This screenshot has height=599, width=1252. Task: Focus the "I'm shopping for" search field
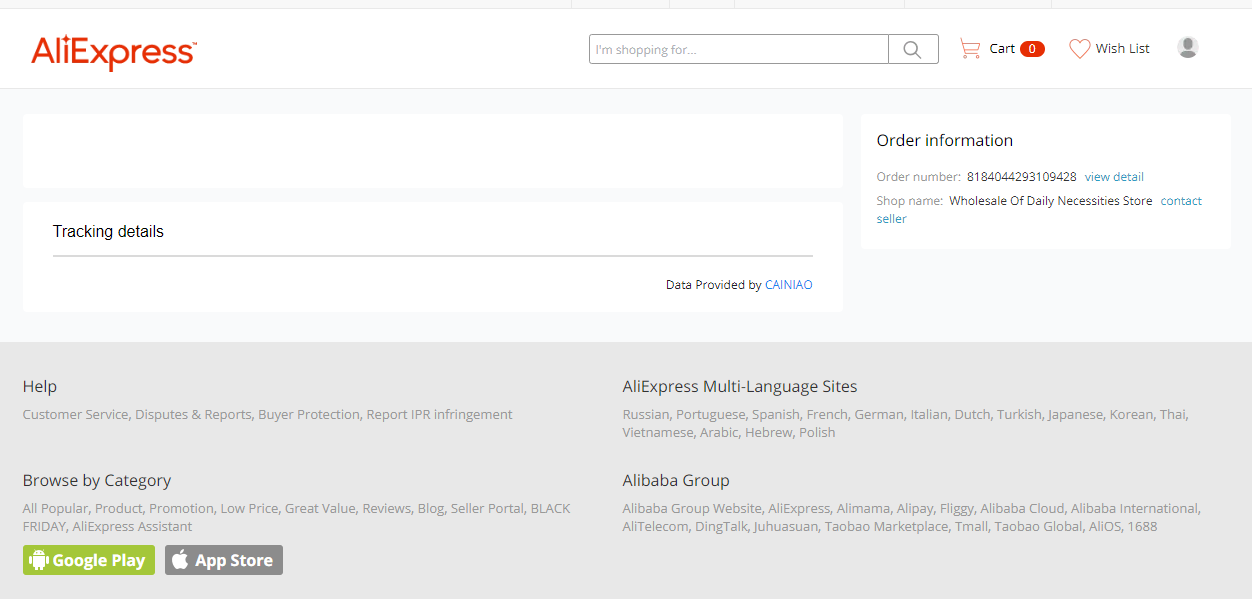(738, 49)
